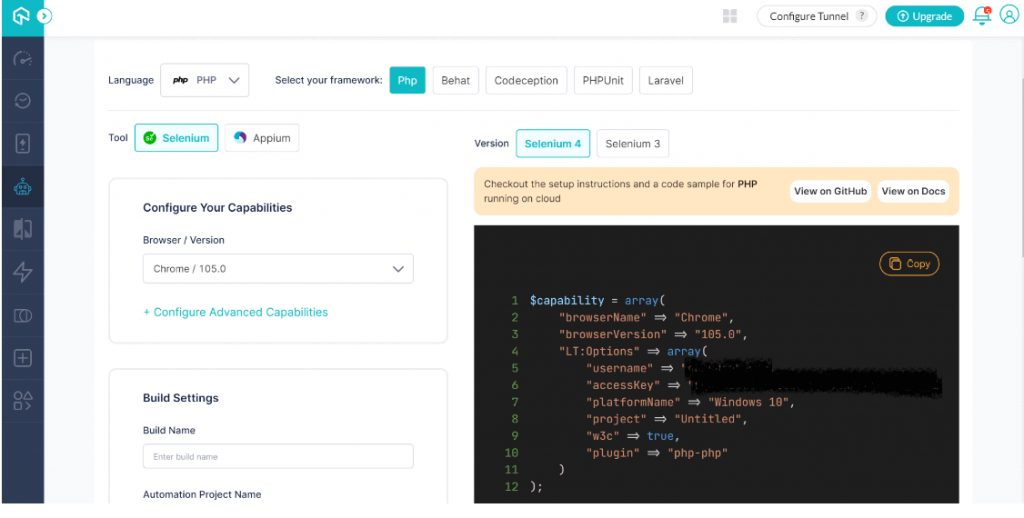The image size is (1024, 518).
Task: Choose the PHPUnit framework tab
Action: coord(603,80)
